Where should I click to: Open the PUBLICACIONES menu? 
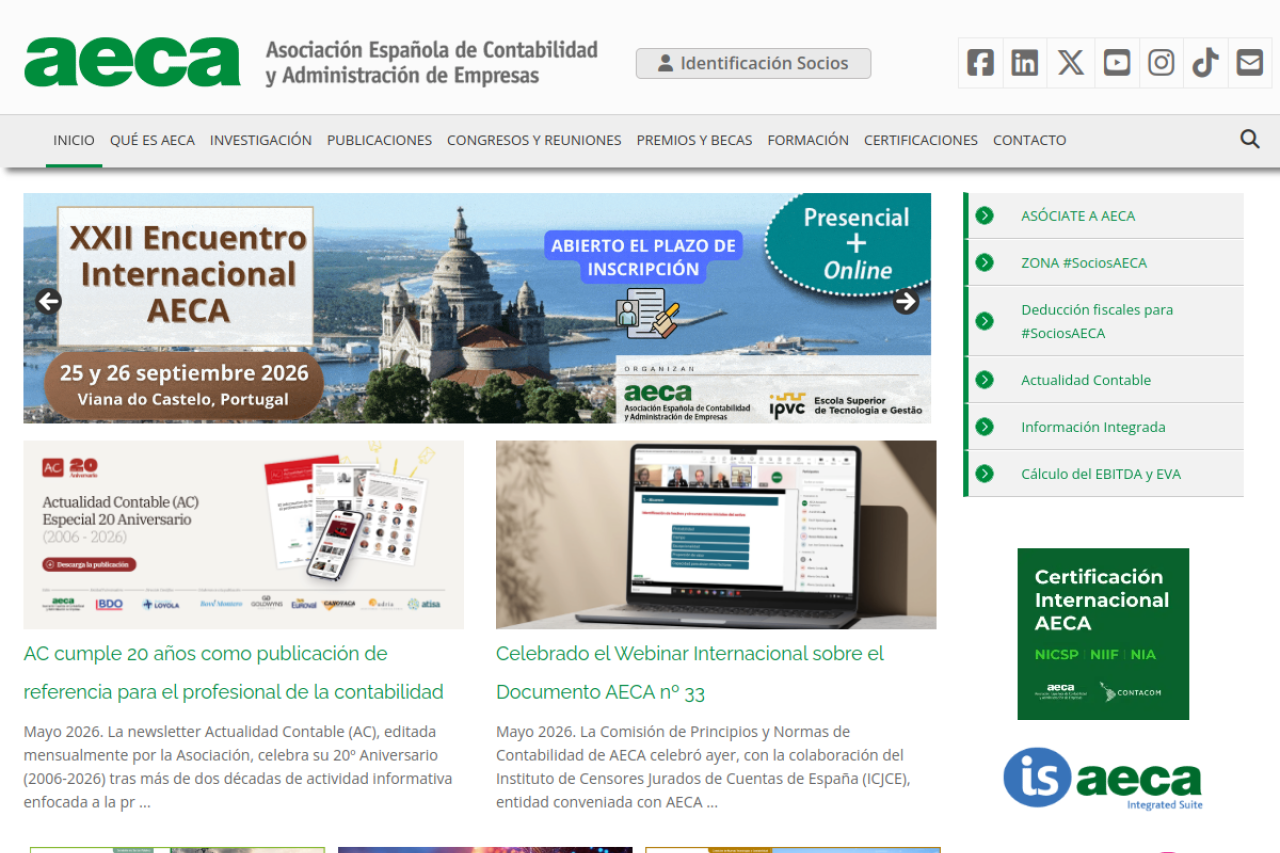(x=379, y=140)
